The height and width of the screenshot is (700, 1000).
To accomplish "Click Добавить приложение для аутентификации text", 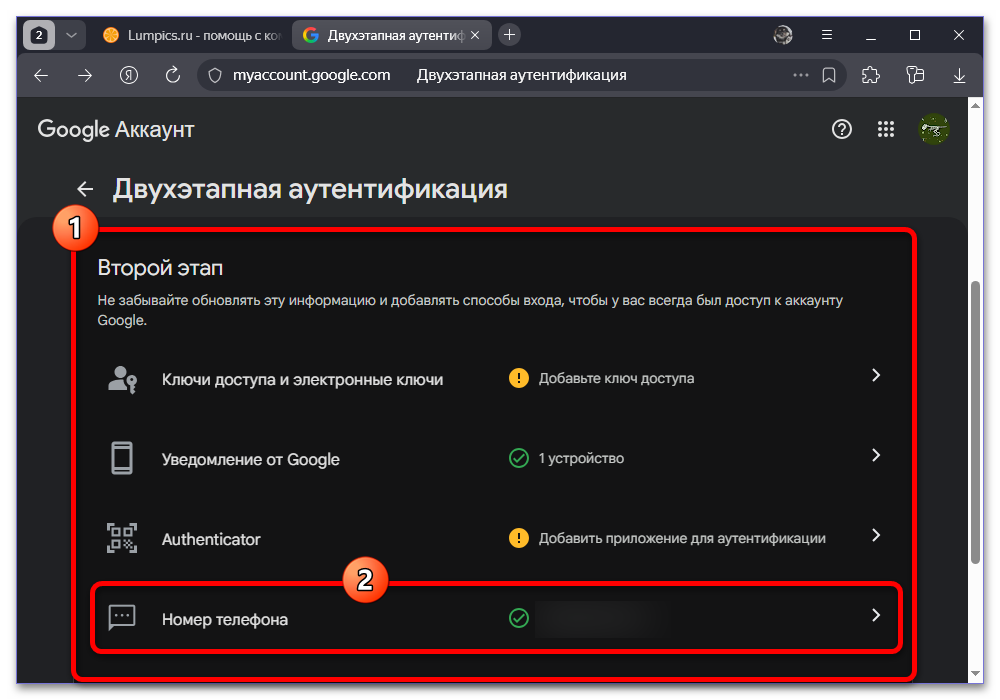I will (x=682, y=538).
